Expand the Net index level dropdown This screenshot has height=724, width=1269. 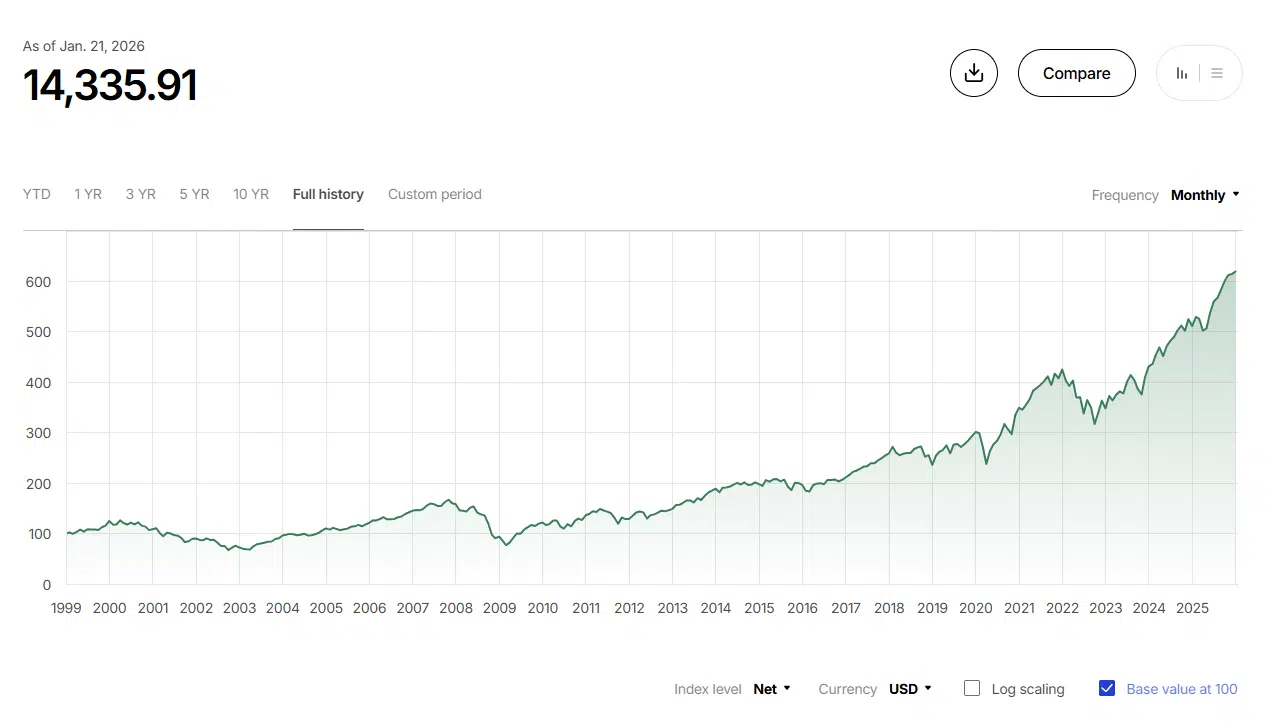[x=771, y=689]
